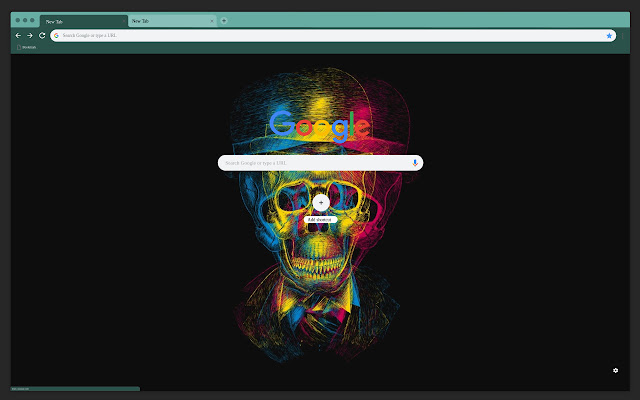The width and height of the screenshot is (640, 400).
Task: Click the Add shortcut label
Action: [x=320, y=220]
